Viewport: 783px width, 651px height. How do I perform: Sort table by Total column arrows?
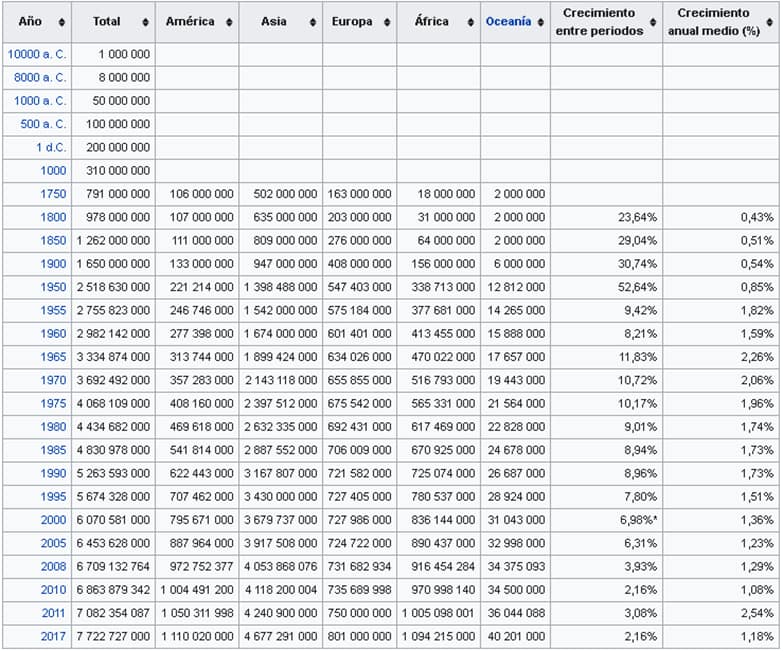144,22
